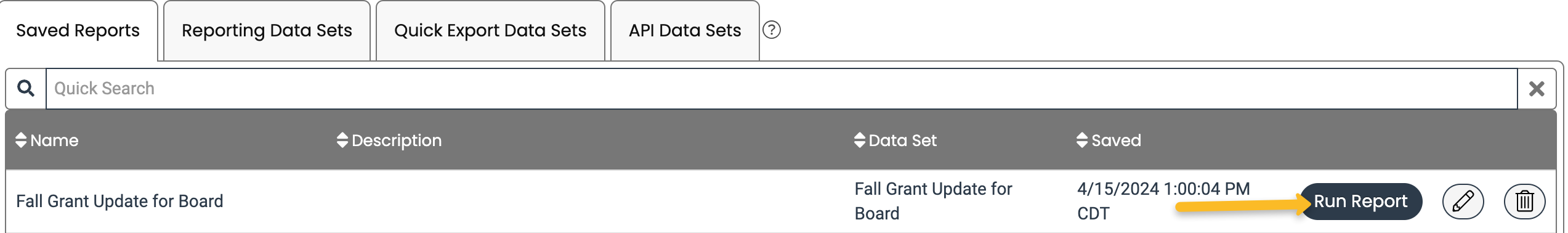The height and width of the screenshot is (233, 1568).
Task: Click the saved date 4/15/2024 cell
Action: pos(1163,201)
